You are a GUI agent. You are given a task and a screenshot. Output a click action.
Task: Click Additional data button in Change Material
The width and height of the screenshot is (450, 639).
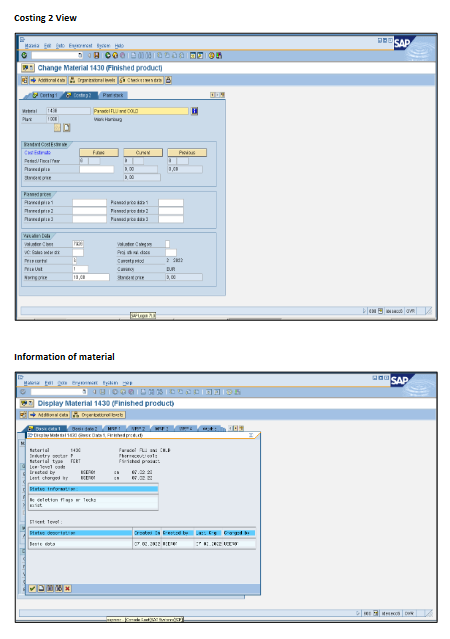48,80
